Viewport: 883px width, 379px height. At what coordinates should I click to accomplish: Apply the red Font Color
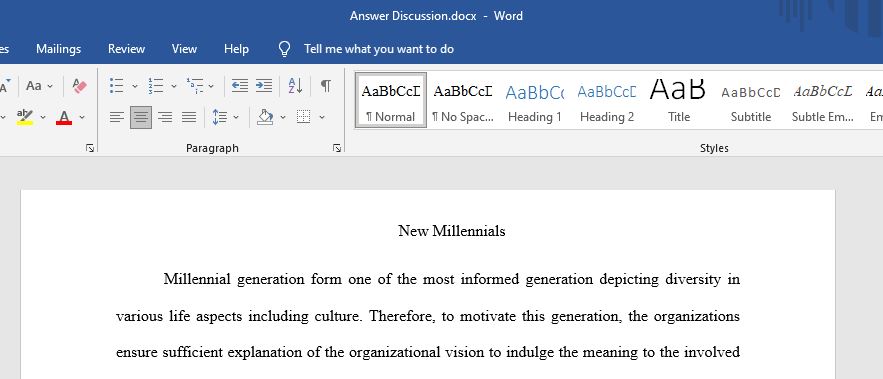coord(64,117)
